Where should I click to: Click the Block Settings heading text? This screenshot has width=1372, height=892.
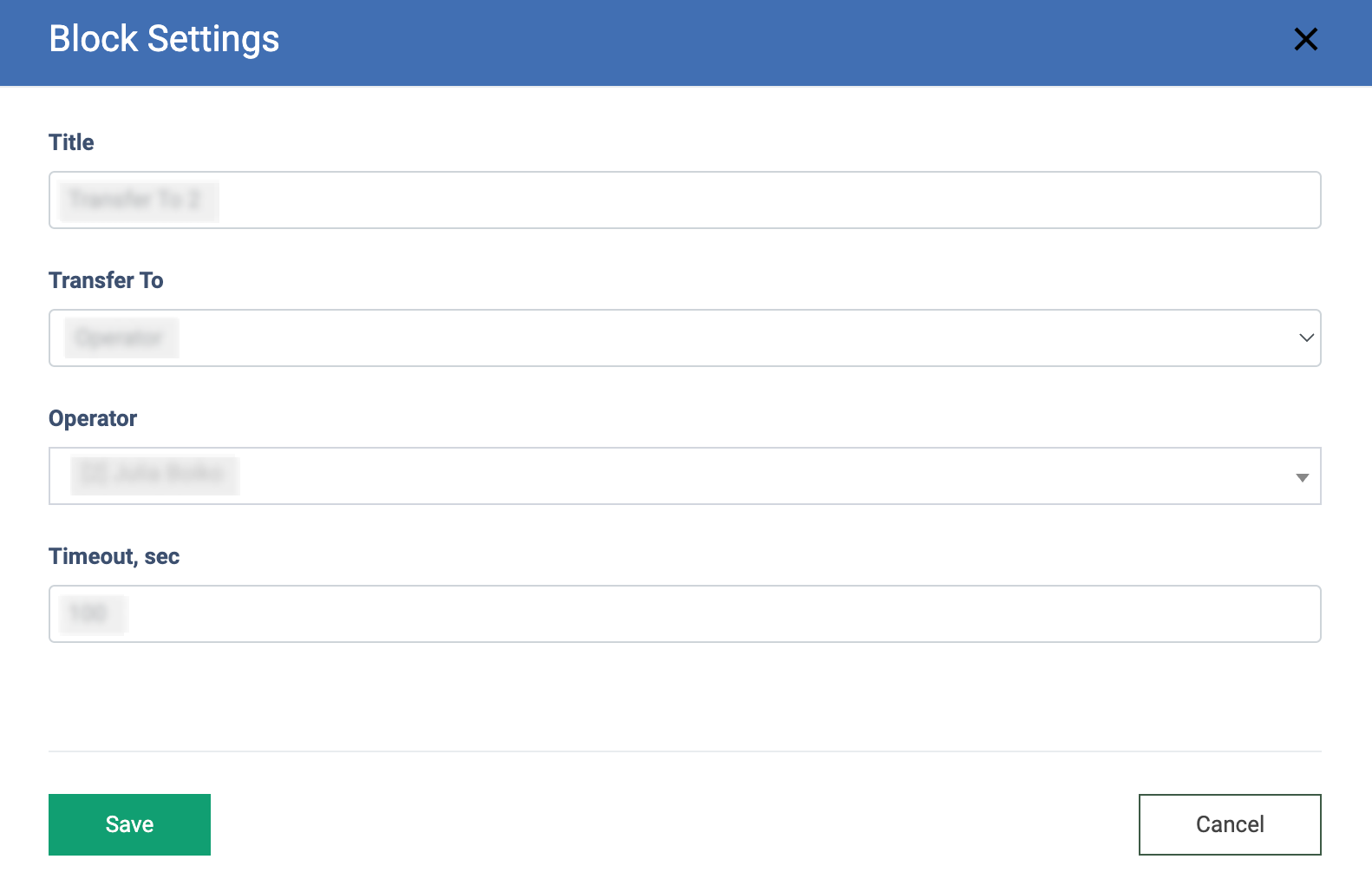(164, 39)
